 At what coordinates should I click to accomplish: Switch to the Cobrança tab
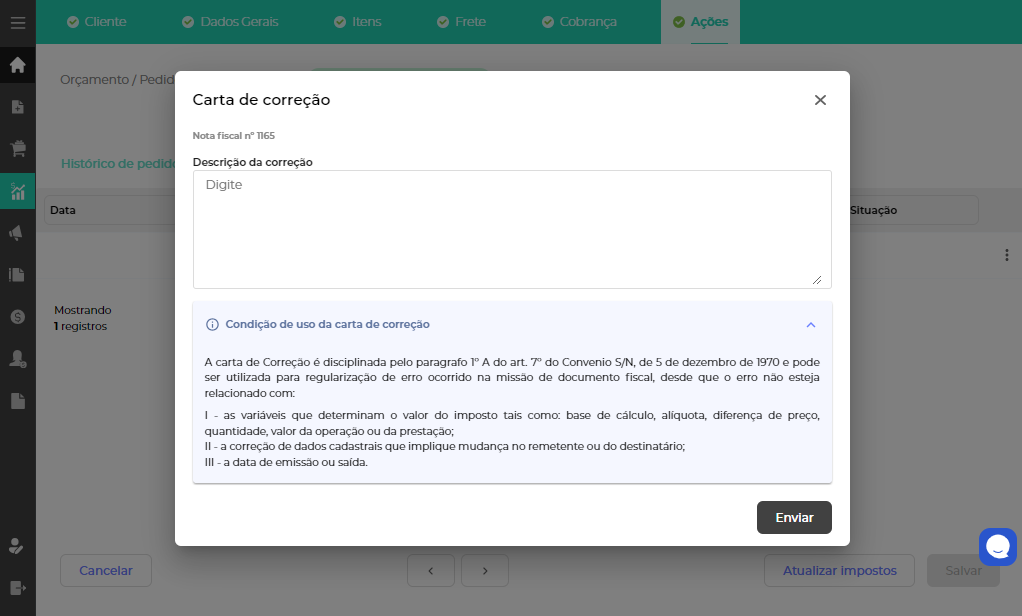pos(579,21)
